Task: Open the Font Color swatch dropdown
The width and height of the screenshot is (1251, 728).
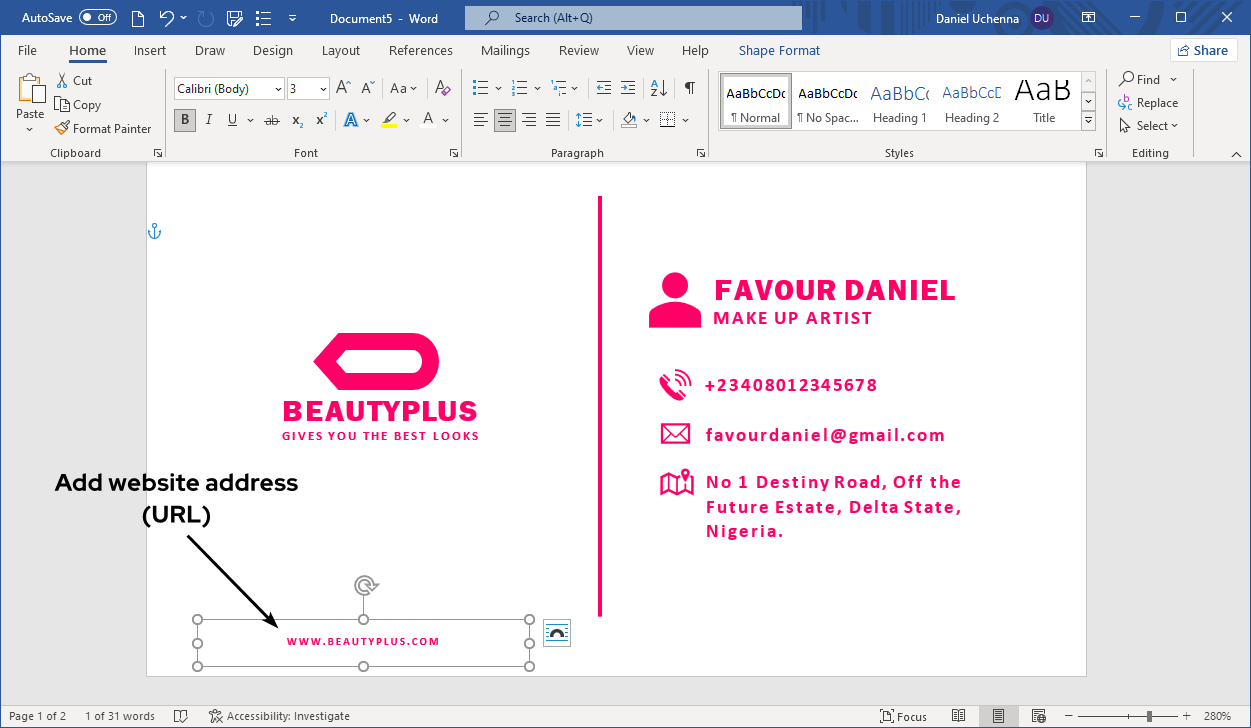Action: pos(444,120)
